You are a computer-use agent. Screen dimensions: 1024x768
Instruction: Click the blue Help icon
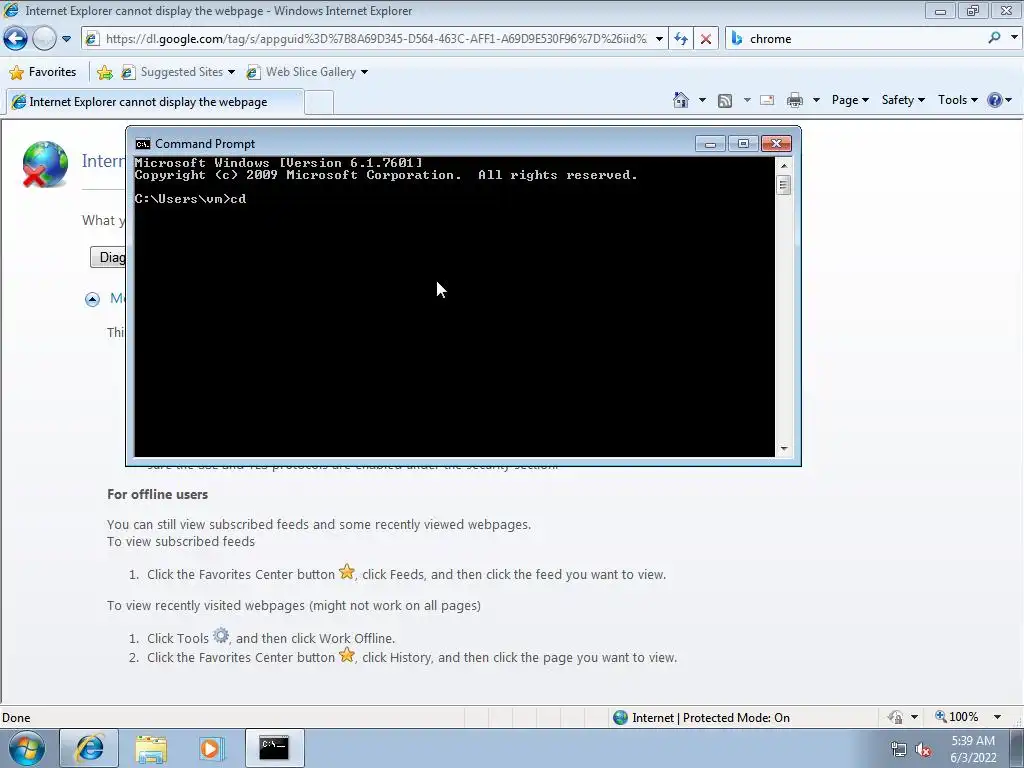[995, 100]
